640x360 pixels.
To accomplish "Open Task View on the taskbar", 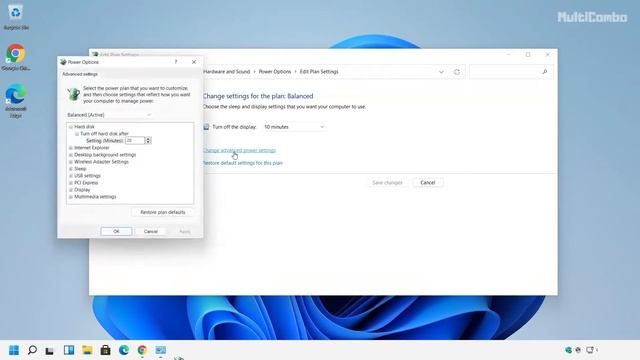I will pos(50,350).
